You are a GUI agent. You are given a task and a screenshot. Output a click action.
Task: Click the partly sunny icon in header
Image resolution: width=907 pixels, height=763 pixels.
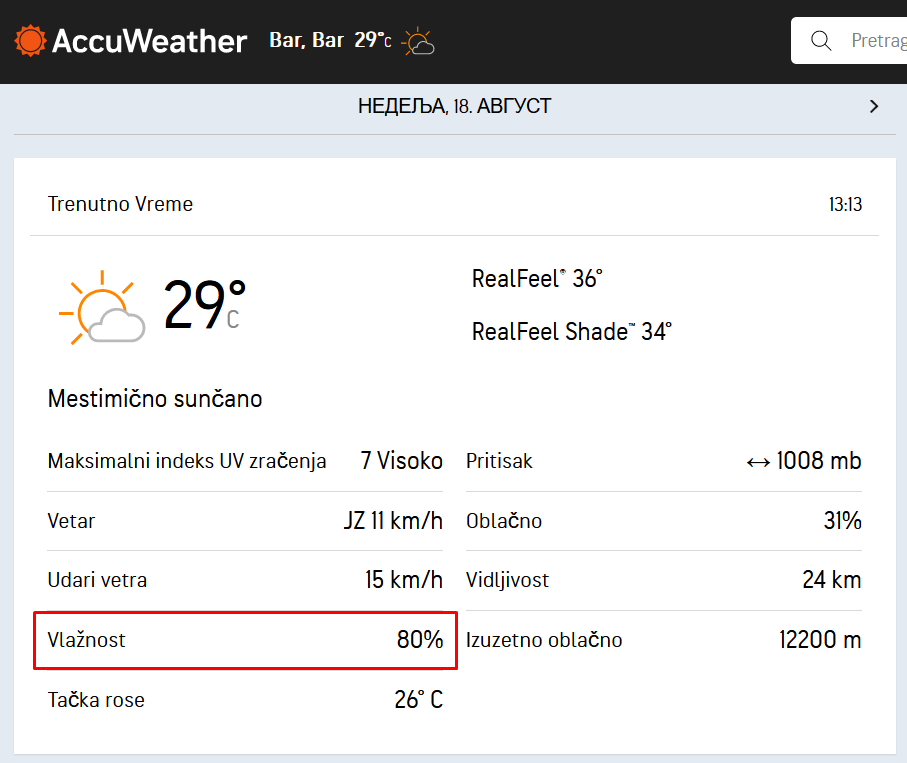point(418,42)
